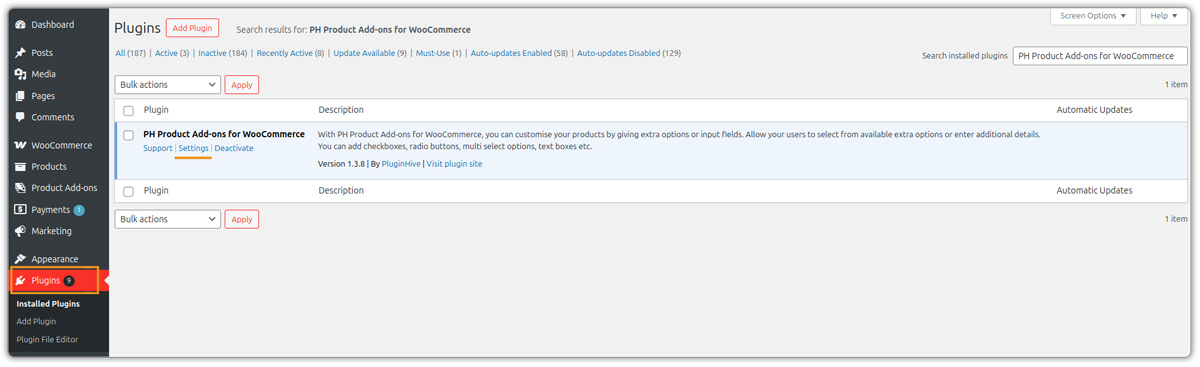
Task: Filter plugins by All (187)
Action: (130, 53)
